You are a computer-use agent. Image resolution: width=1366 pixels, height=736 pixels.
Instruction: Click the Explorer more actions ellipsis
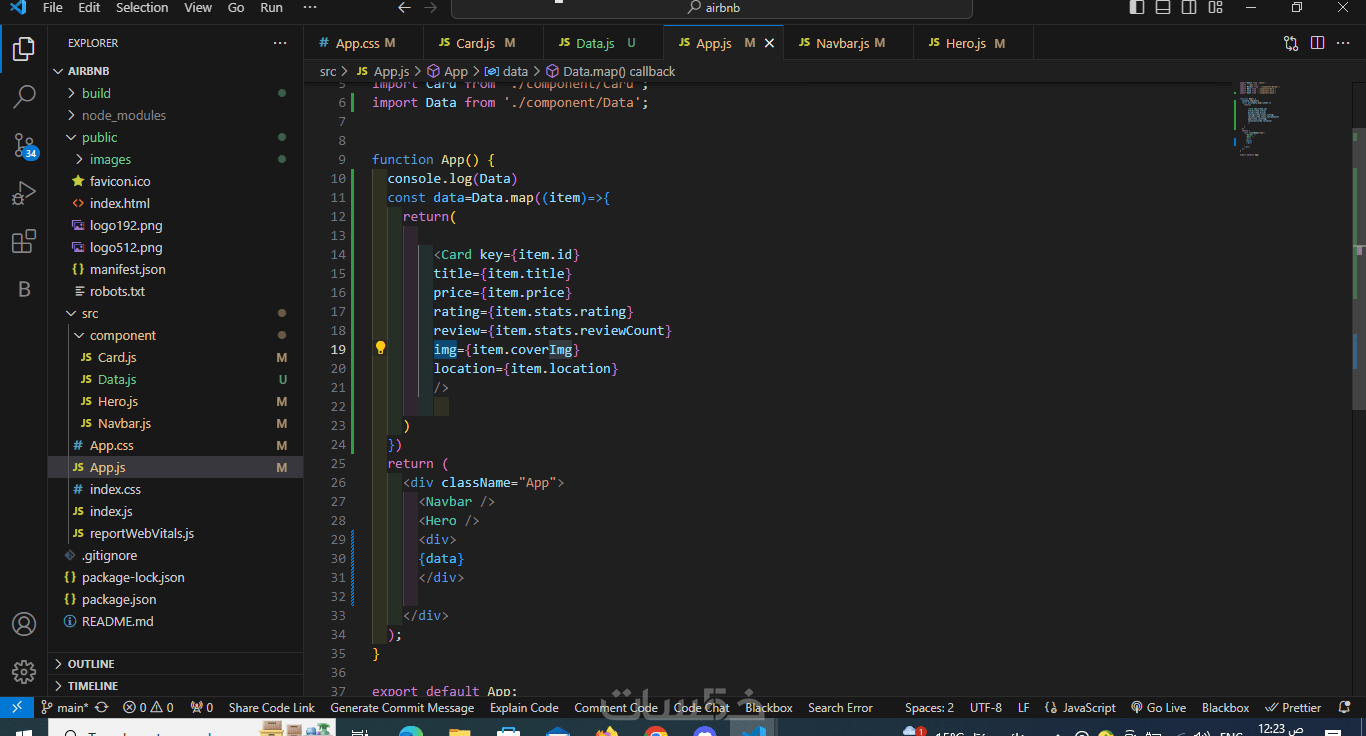coord(280,43)
